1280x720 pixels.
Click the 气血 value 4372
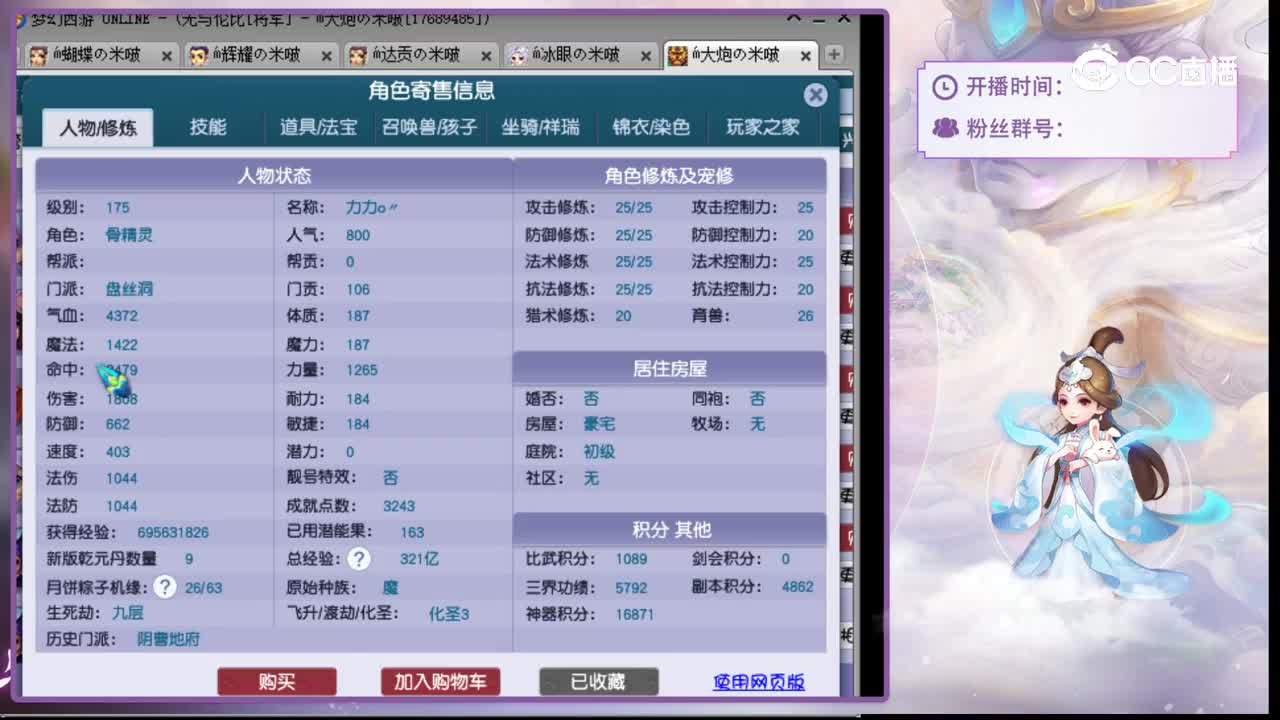(122, 316)
